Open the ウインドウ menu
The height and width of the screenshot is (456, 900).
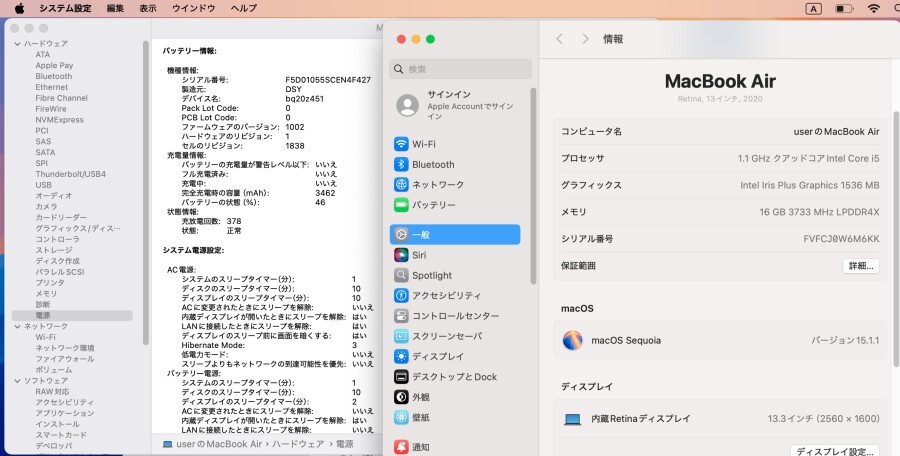[194, 8]
